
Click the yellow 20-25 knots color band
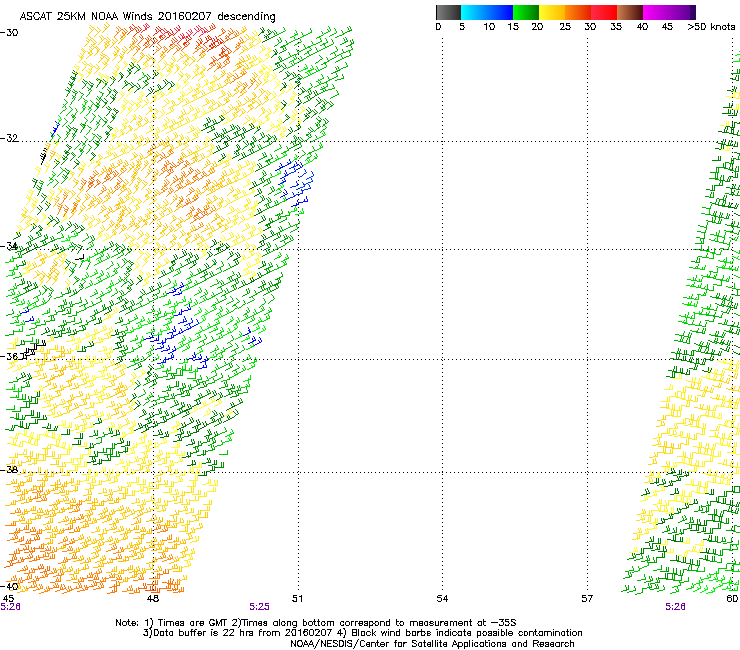(552, 12)
